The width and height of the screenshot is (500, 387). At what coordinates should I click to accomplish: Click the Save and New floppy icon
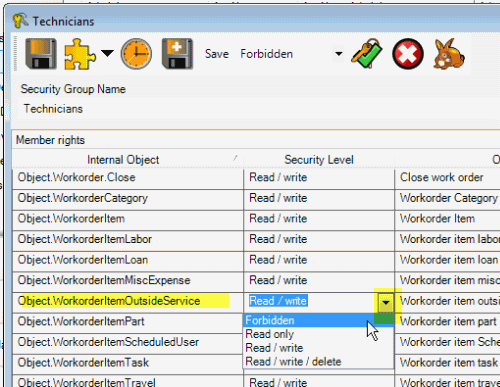click(x=177, y=54)
